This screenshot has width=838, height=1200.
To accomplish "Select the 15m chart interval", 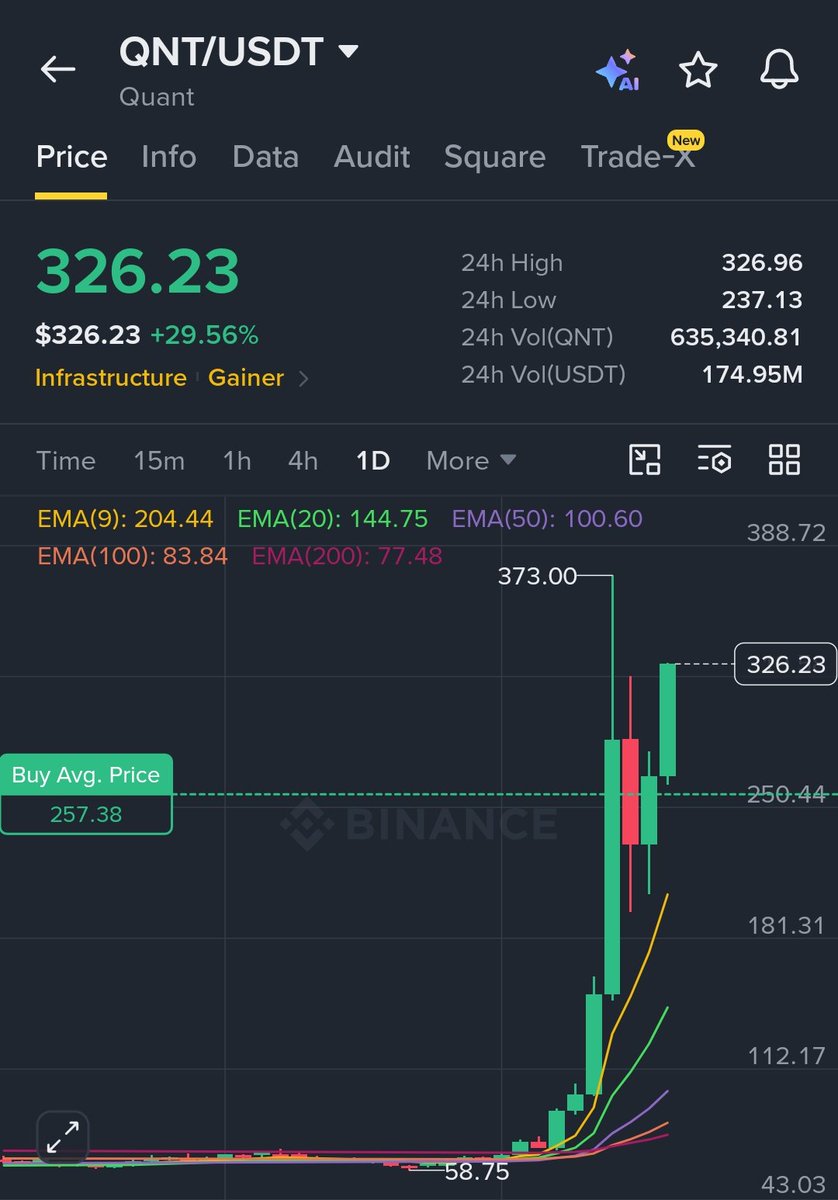I will pos(159,461).
